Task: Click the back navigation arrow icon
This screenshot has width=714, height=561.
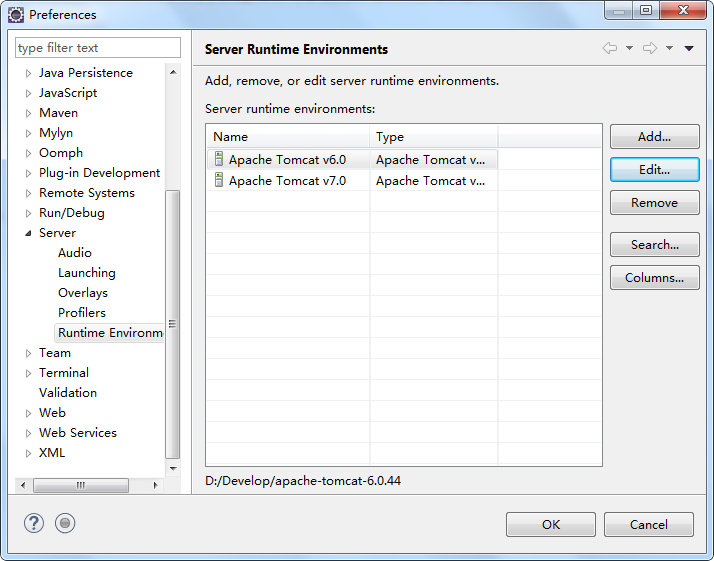Action: tap(610, 48)
